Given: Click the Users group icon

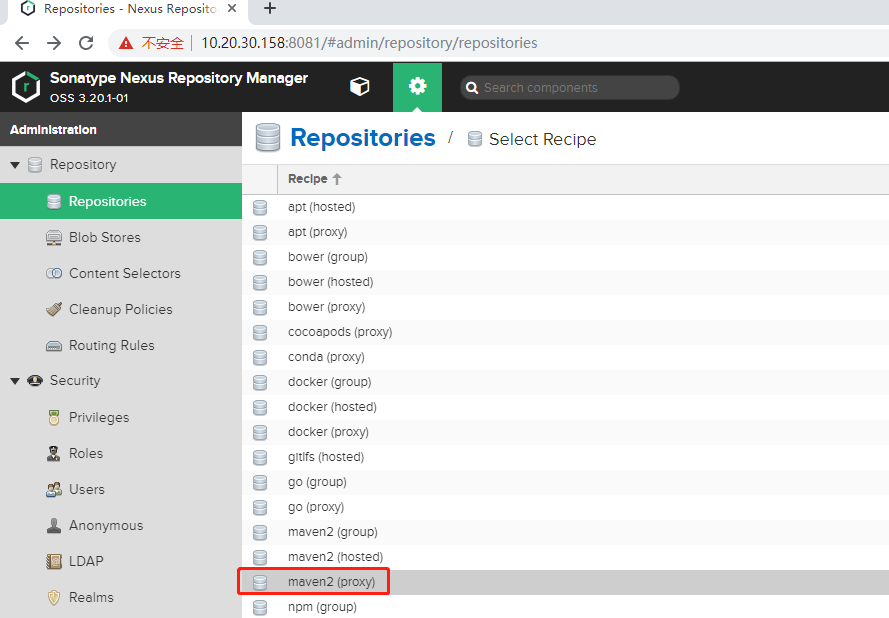Looking at the screenshot, I should coord(54,489).
